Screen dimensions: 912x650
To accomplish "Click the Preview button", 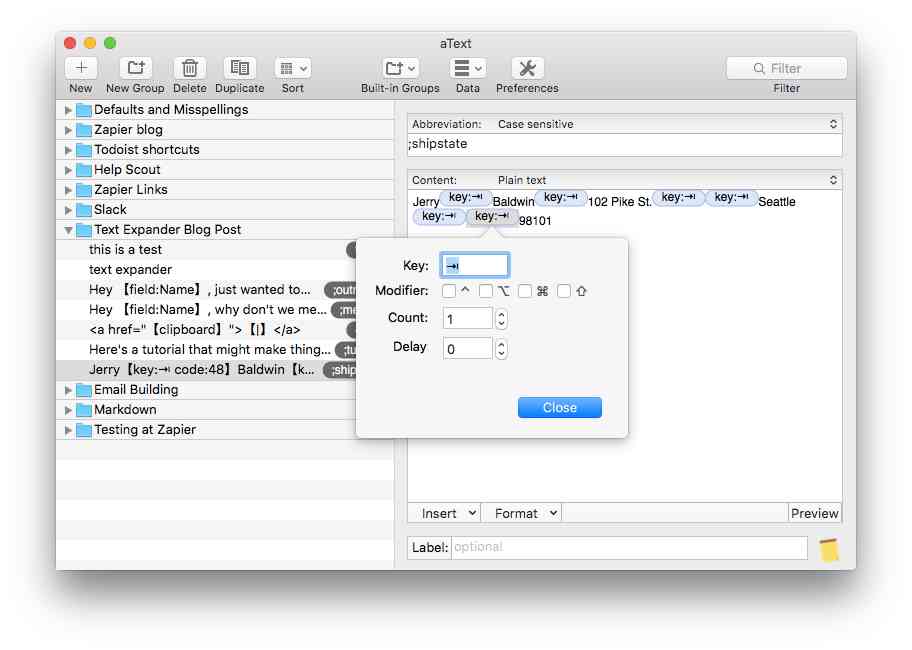I will [814, 513].
